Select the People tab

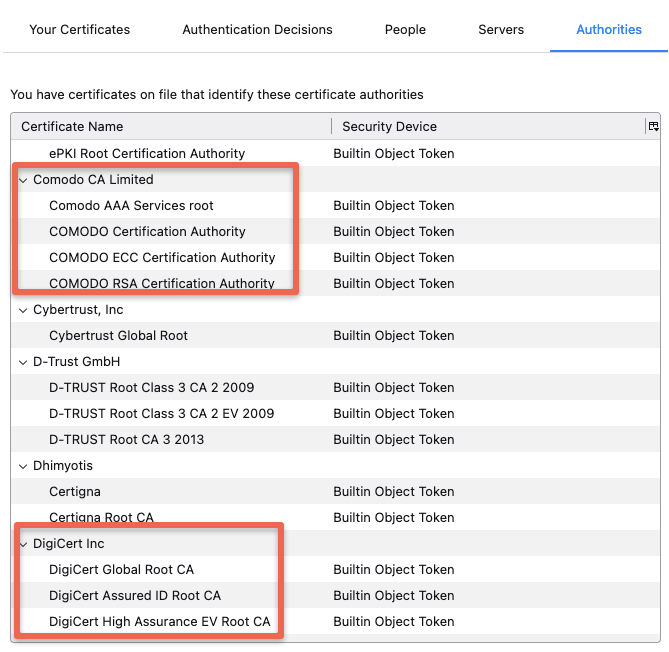click(x=405, y=29)
